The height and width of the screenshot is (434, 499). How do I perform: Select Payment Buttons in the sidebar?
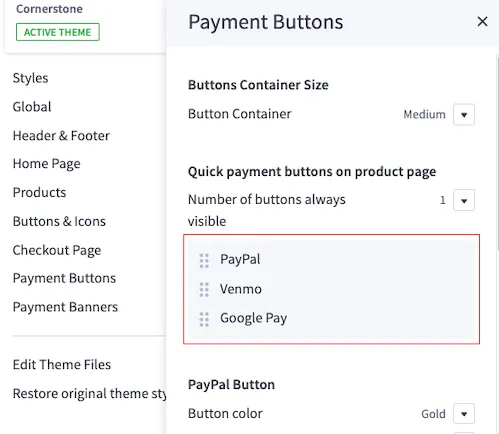64,278
